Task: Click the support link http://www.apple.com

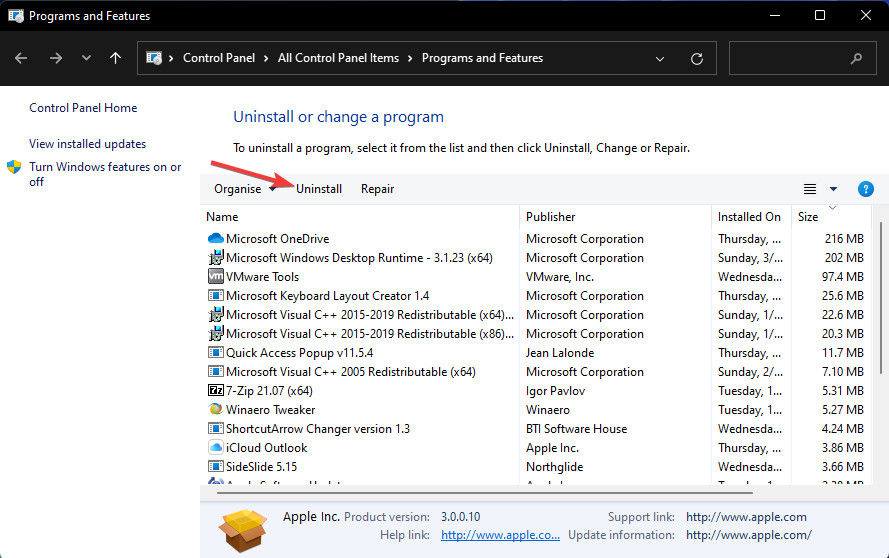Action: click(746, 517)
